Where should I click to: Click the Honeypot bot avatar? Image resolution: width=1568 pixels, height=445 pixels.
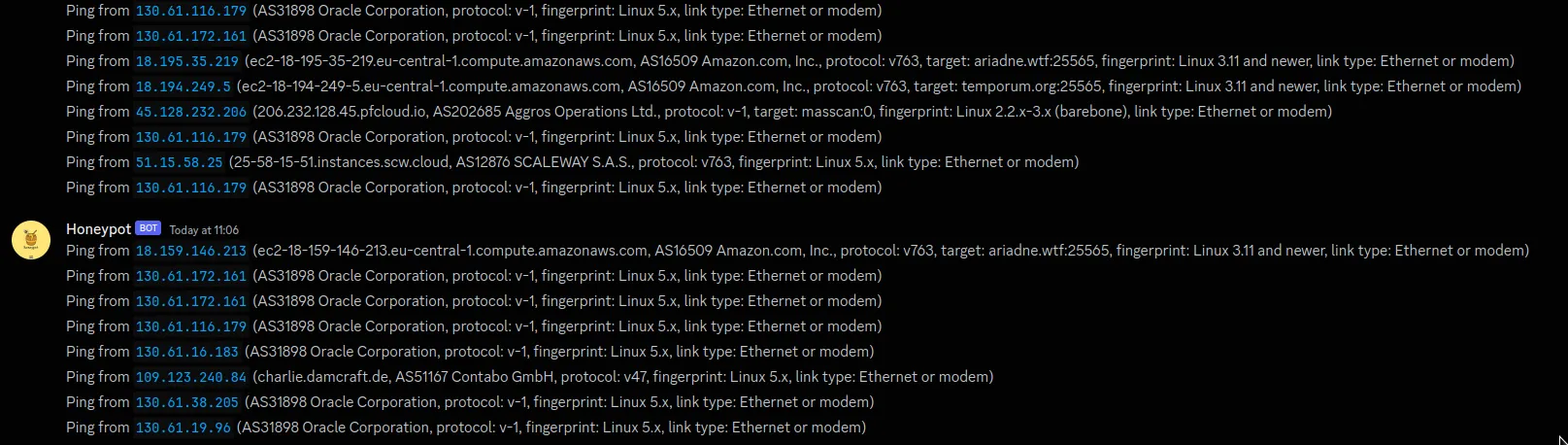pos(31,240)
